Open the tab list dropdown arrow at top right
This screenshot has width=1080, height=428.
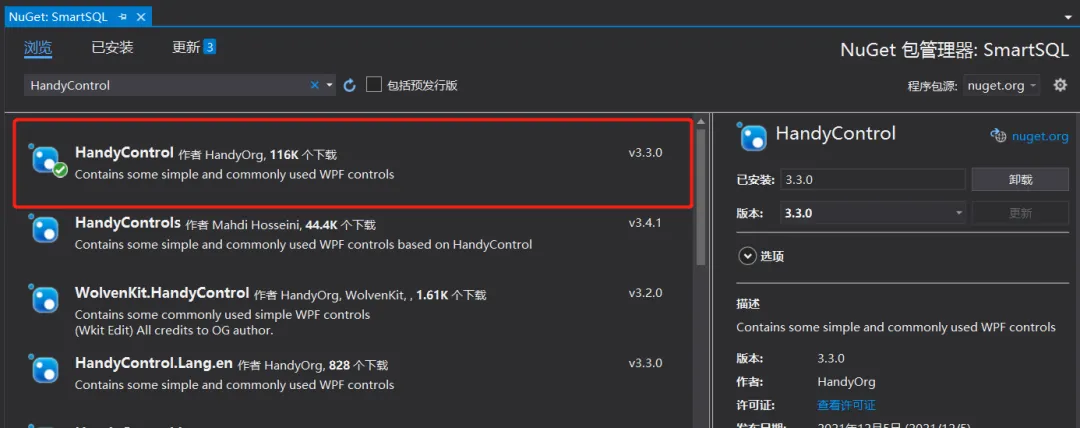click(1068, 17)
